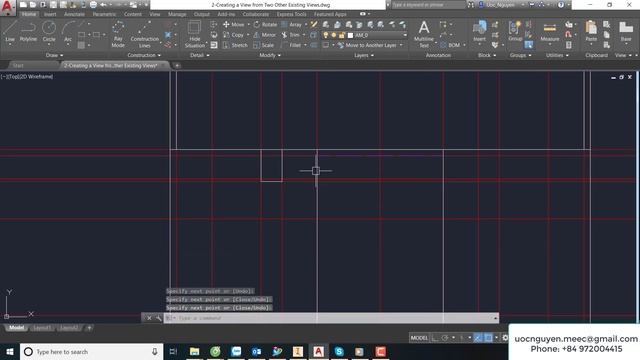This screenshot has width=640, height=360.
Task: Click the BOM tool
Action: [x=450, y=45]
